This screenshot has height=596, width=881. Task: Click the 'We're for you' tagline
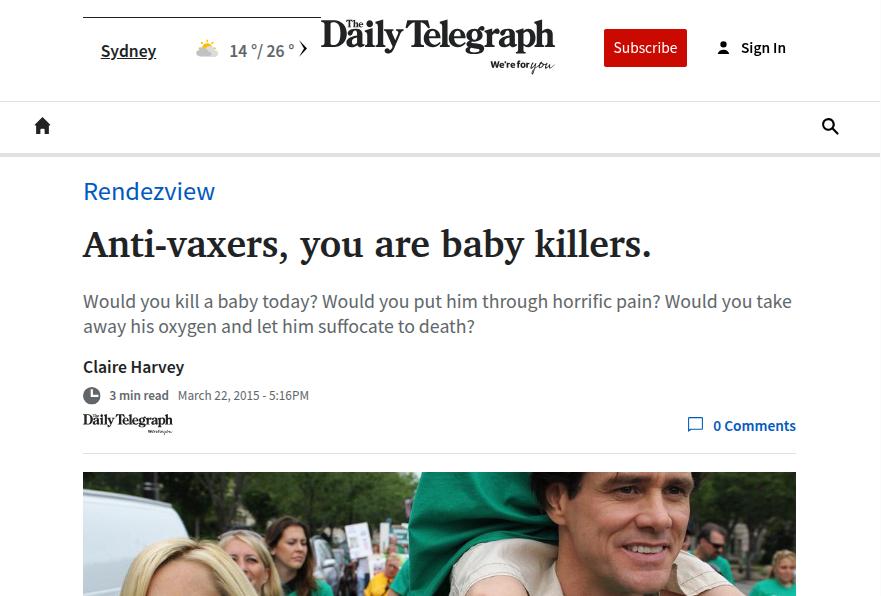click(522, 66)
